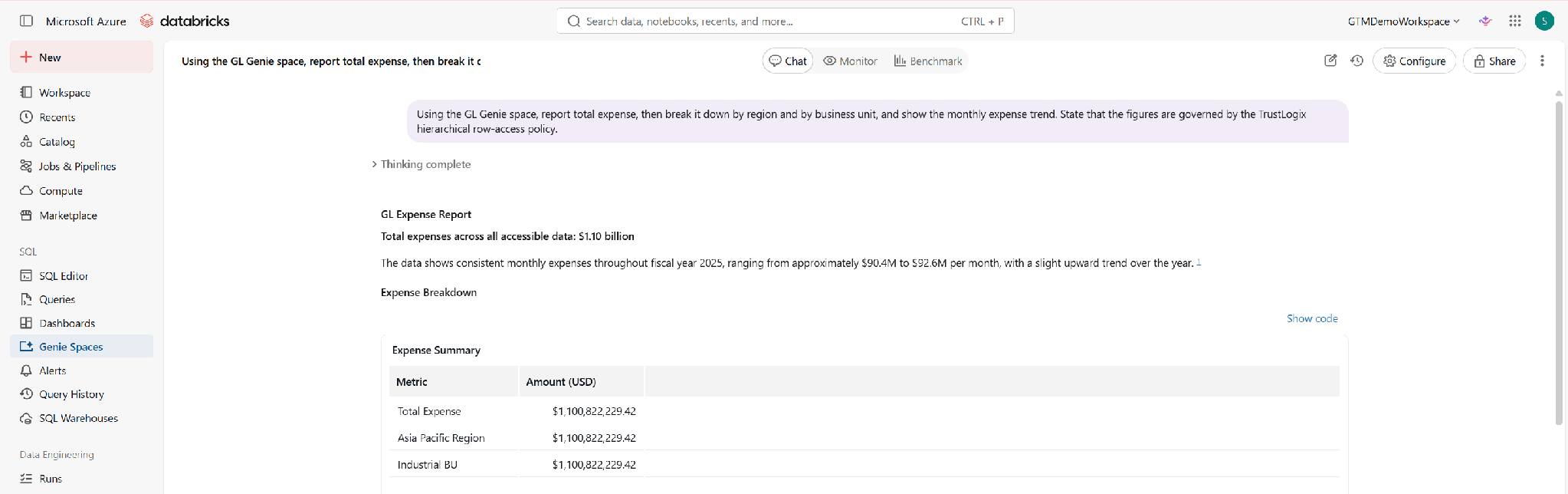Open Genie Spaces
The height and width of the screenshot is (494, 1568).
coord(82,347)
